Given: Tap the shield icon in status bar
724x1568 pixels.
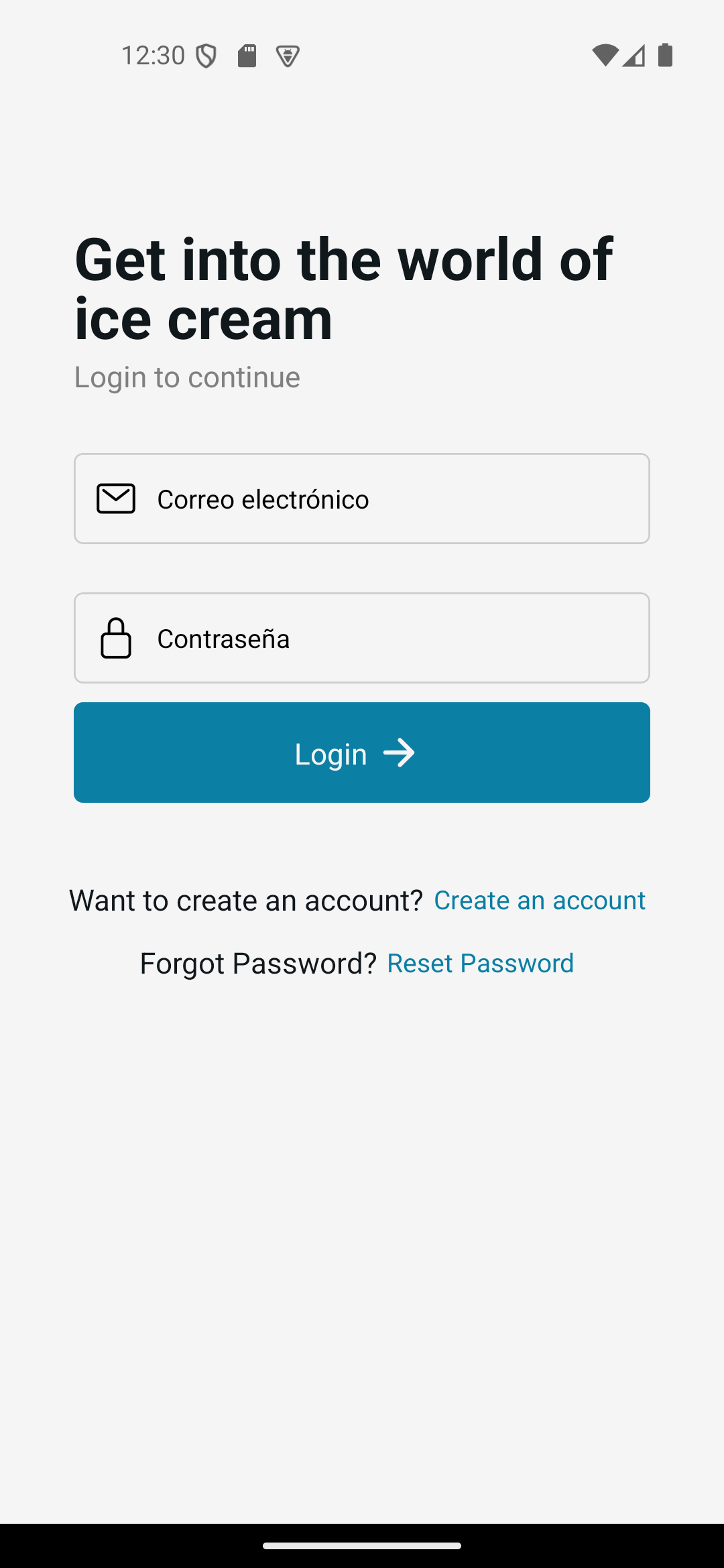Looking at the screenshot, I should pos(206,56).
